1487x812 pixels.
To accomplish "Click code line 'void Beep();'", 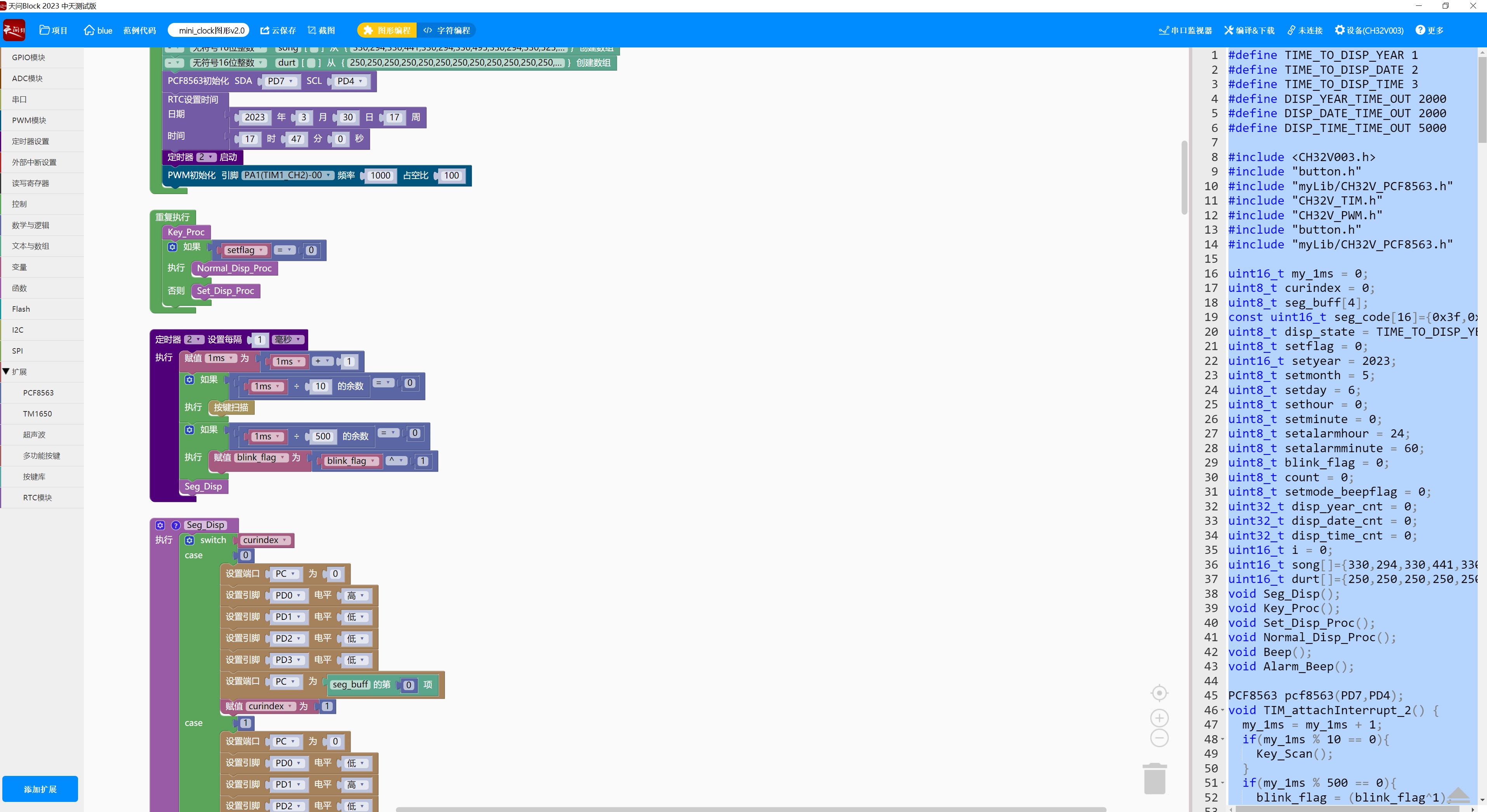I will 1269,652.
